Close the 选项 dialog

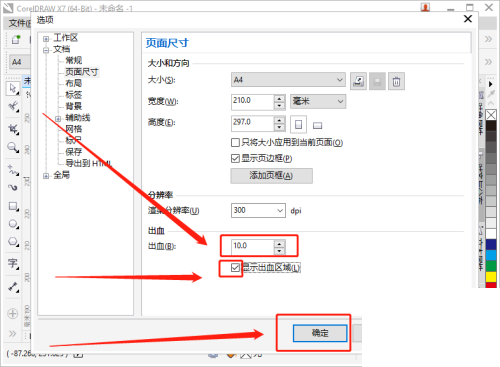468,19
